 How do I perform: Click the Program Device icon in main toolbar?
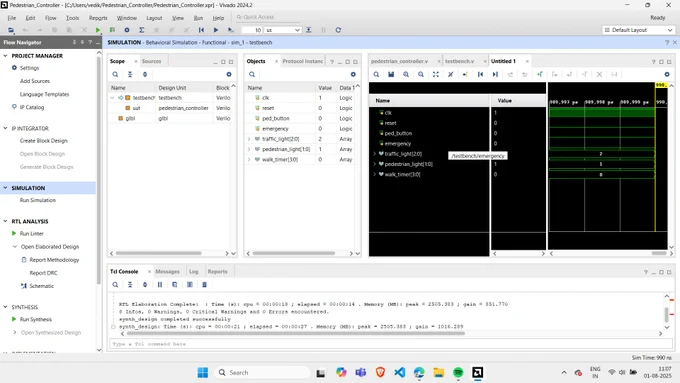(x=112, y=30)
